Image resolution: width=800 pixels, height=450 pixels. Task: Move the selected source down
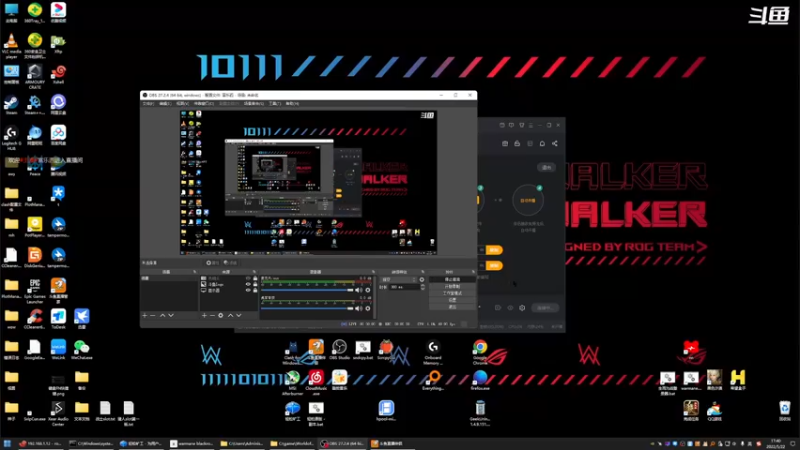click(239, 315)
